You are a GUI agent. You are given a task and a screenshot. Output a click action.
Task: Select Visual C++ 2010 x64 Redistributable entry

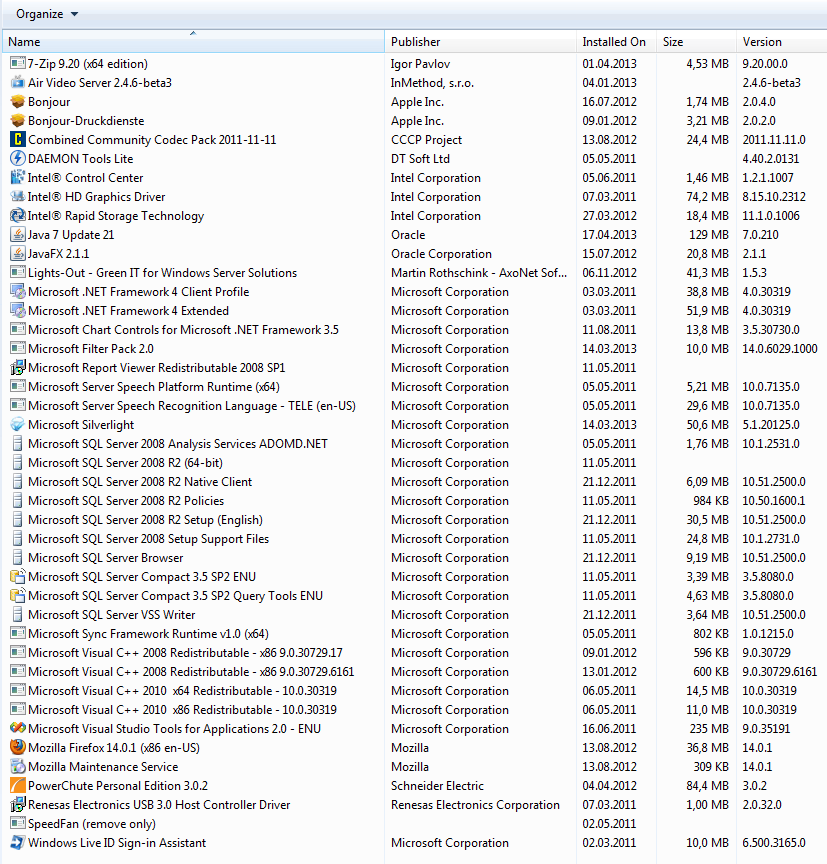coord(182,691)
